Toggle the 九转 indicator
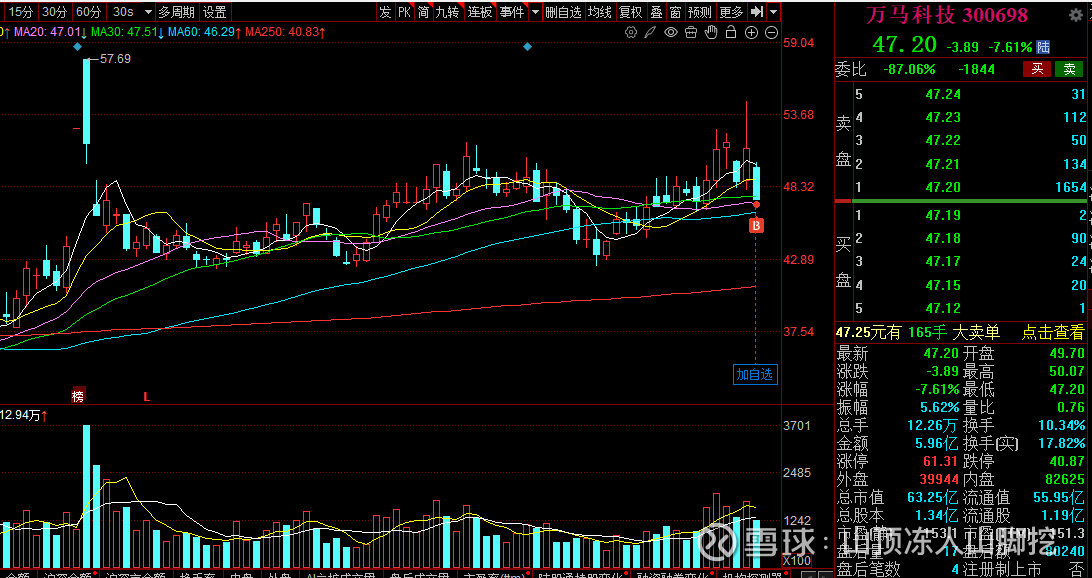The height and width of the screenshot is (578, 1092). click(x=448, y=12)
